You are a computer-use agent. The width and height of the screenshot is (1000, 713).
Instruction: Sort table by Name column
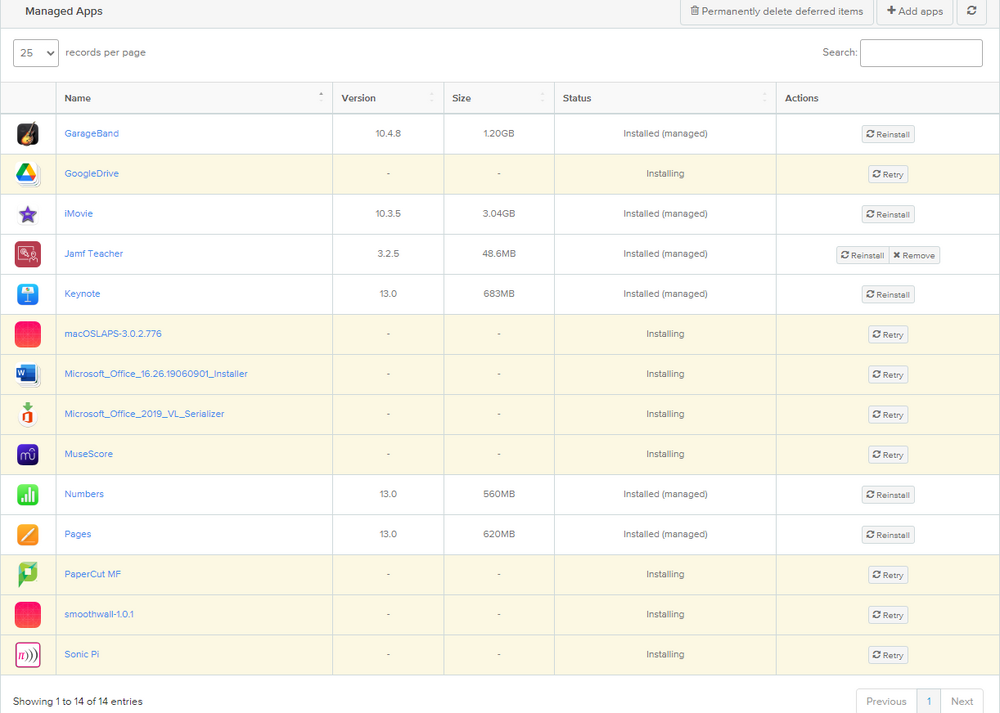point(195,98)
